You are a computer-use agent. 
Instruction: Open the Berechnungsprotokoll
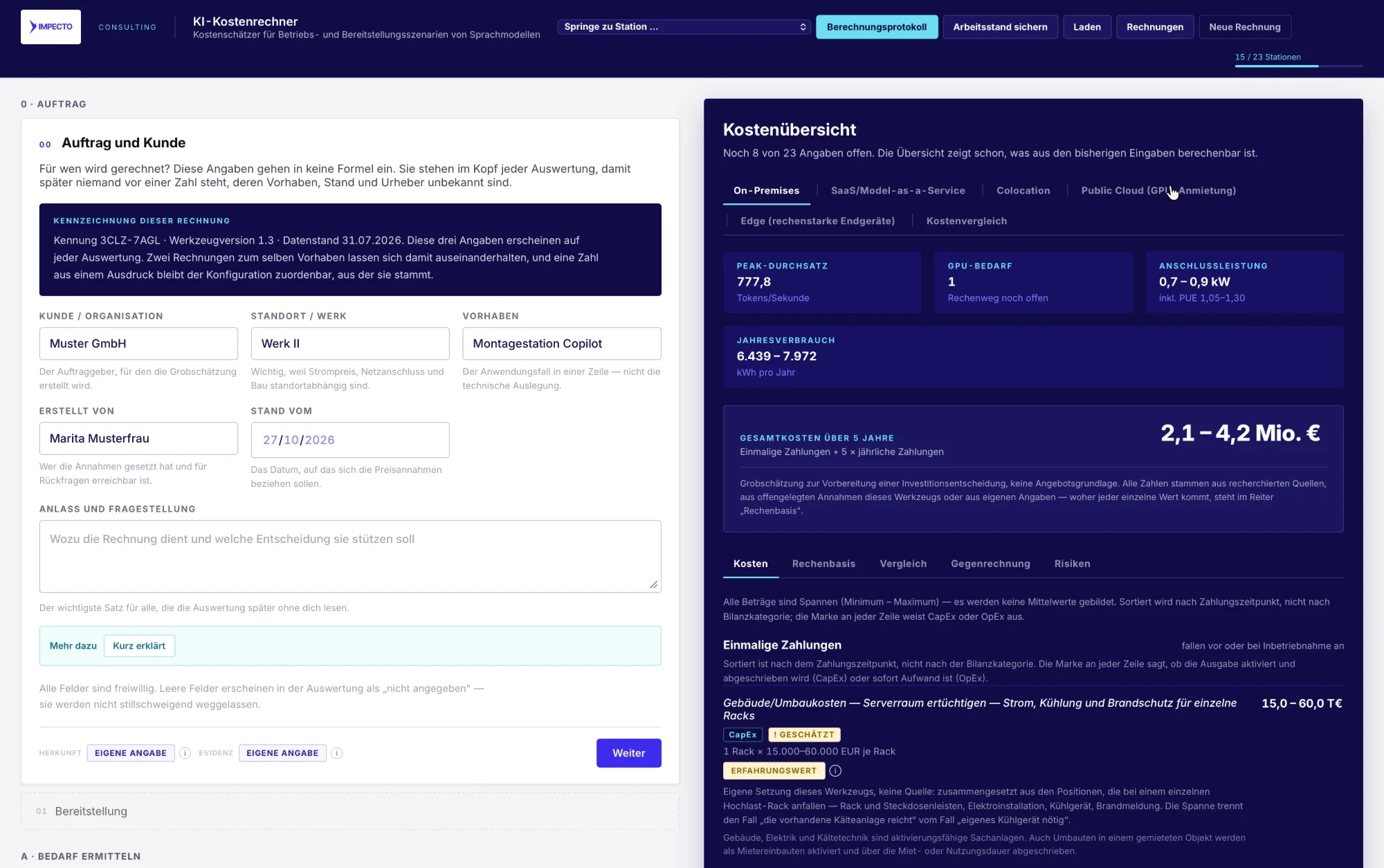coord(877,27)
